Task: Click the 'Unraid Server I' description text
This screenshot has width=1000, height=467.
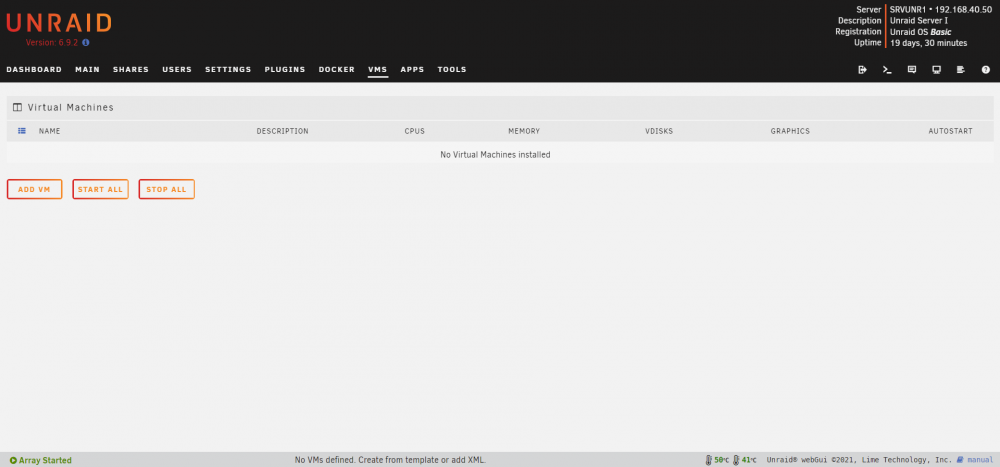Action: 918,20
